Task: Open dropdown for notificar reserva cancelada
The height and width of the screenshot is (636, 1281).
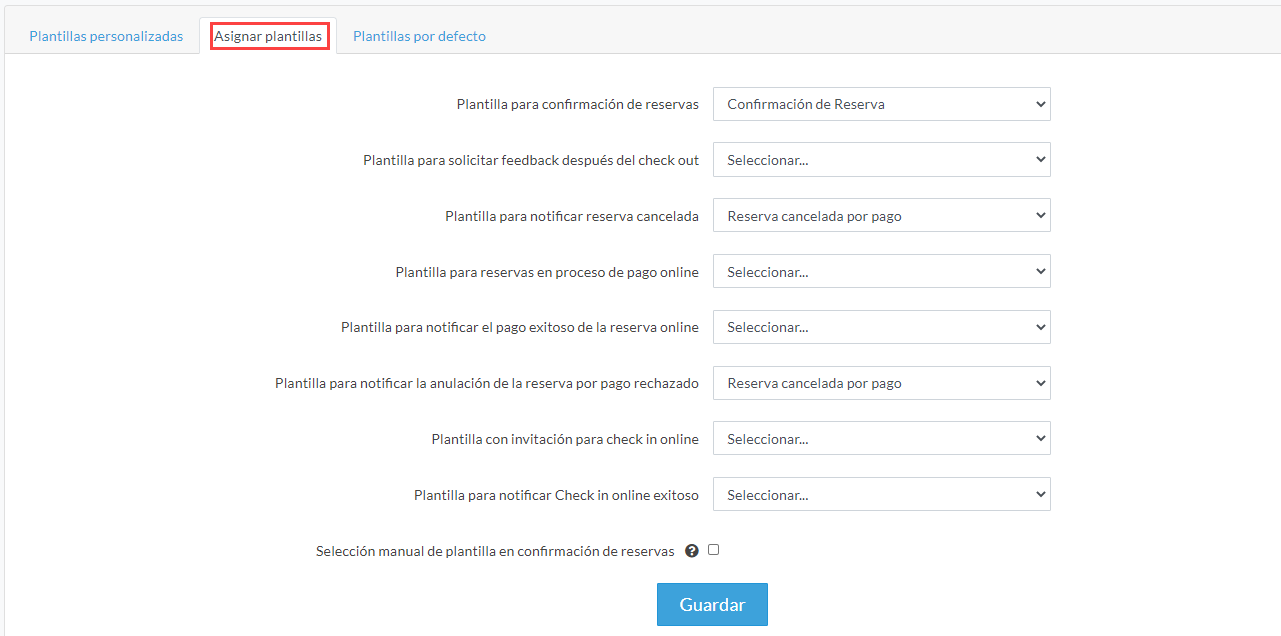Action: point(881,216)
